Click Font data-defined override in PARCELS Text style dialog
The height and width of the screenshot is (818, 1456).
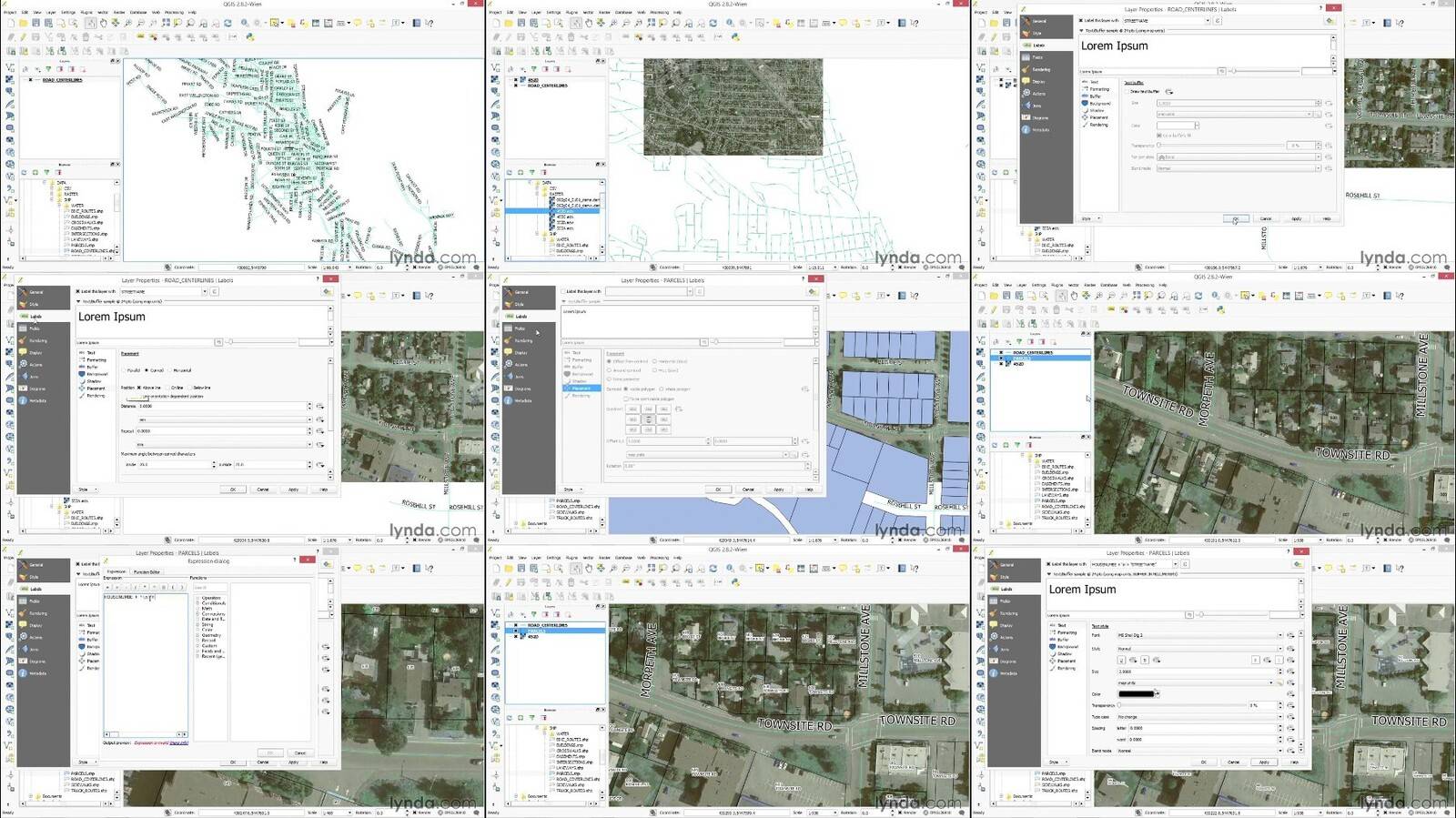1290,635
